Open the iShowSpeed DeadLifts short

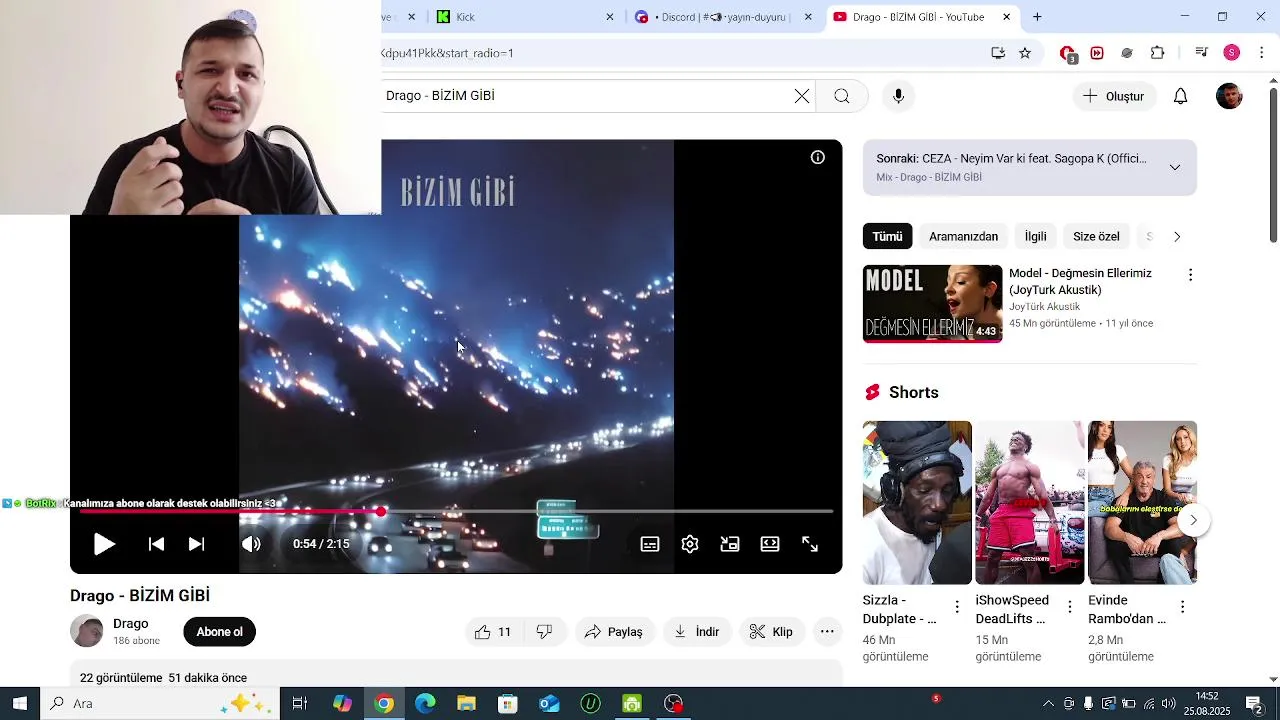(x=1030, y=503)
